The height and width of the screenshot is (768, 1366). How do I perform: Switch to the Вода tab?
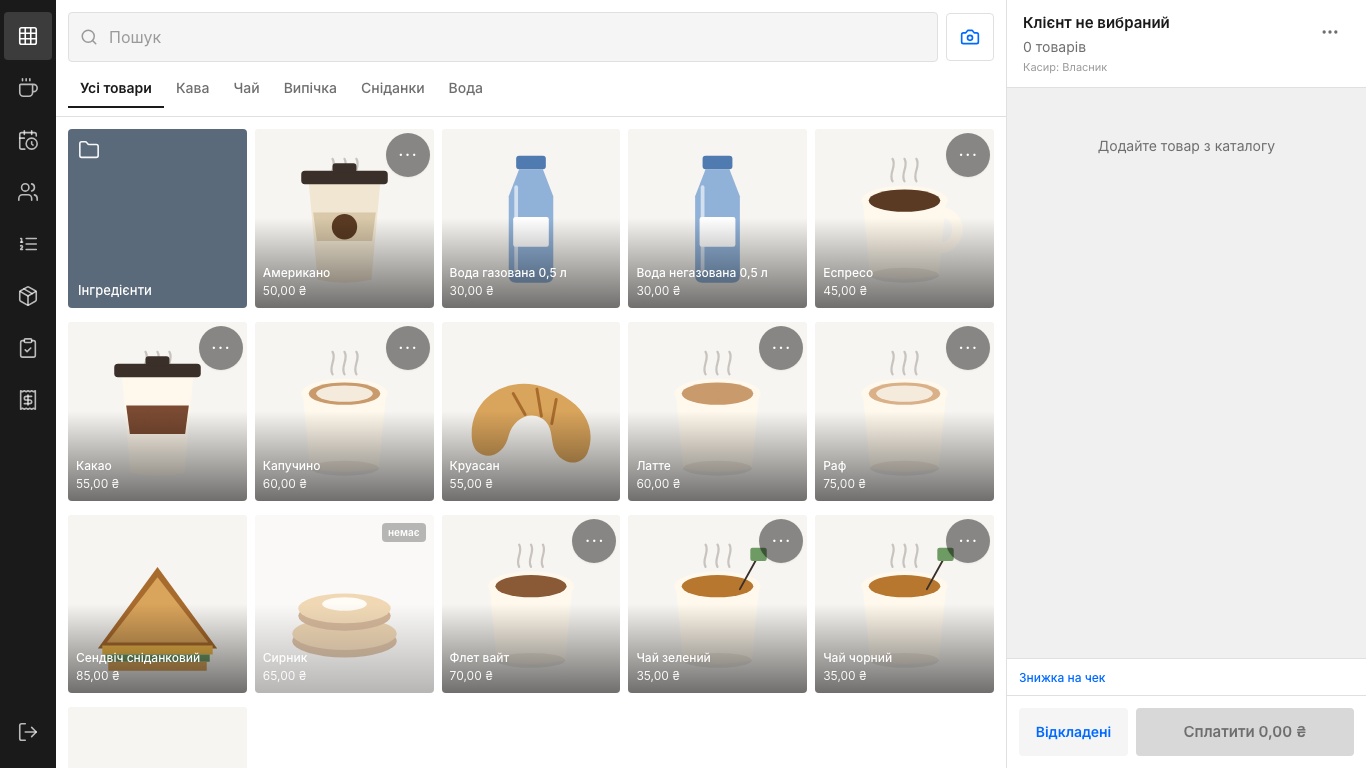point(466,88)
